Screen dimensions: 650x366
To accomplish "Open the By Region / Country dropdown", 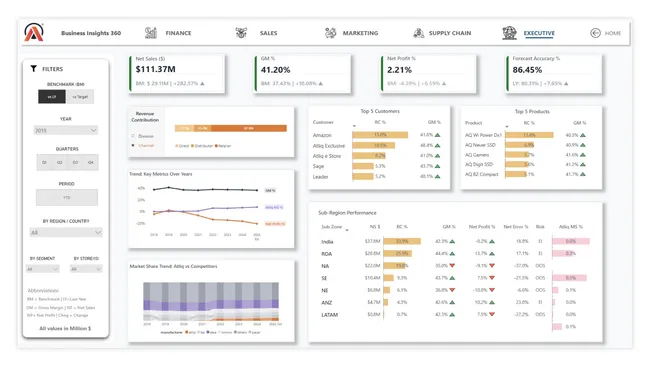I will (66, 233).
